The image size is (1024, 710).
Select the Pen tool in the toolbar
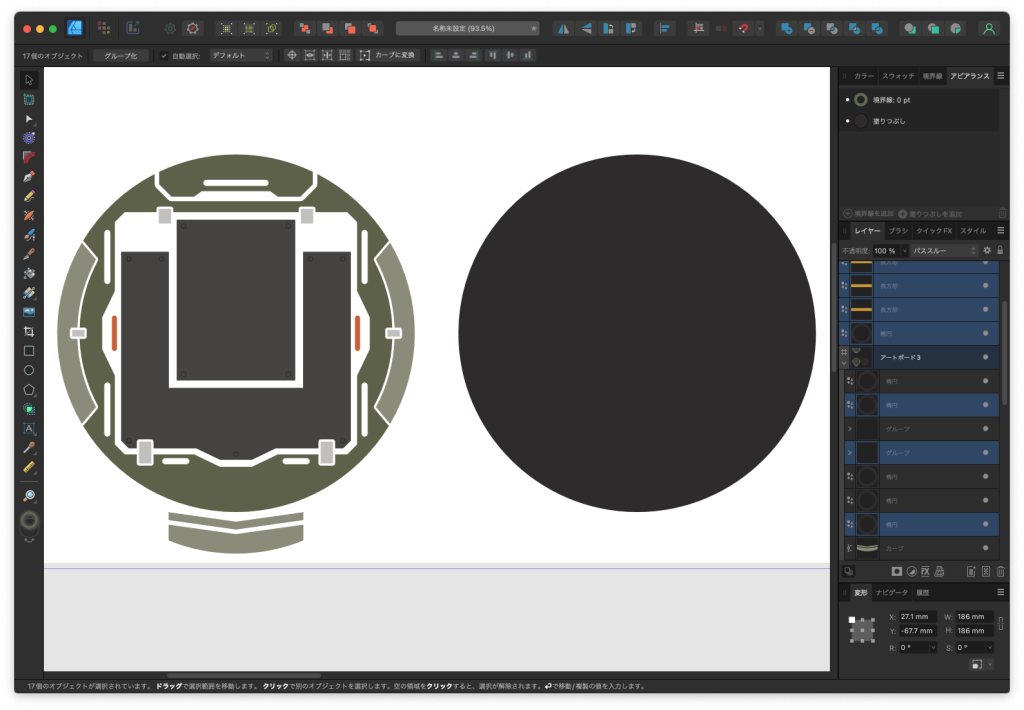click(29, 176)
